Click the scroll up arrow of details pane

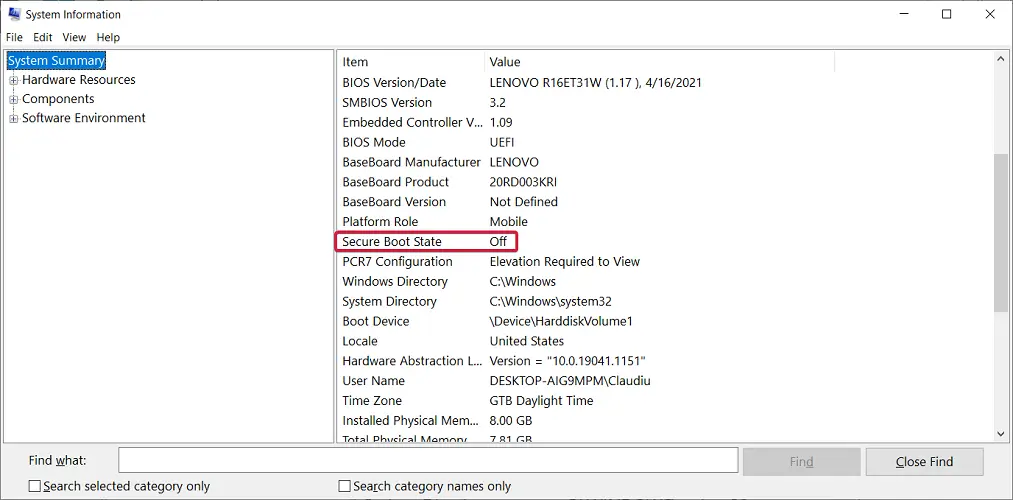pyautogui.click(x=1001, y=60)
